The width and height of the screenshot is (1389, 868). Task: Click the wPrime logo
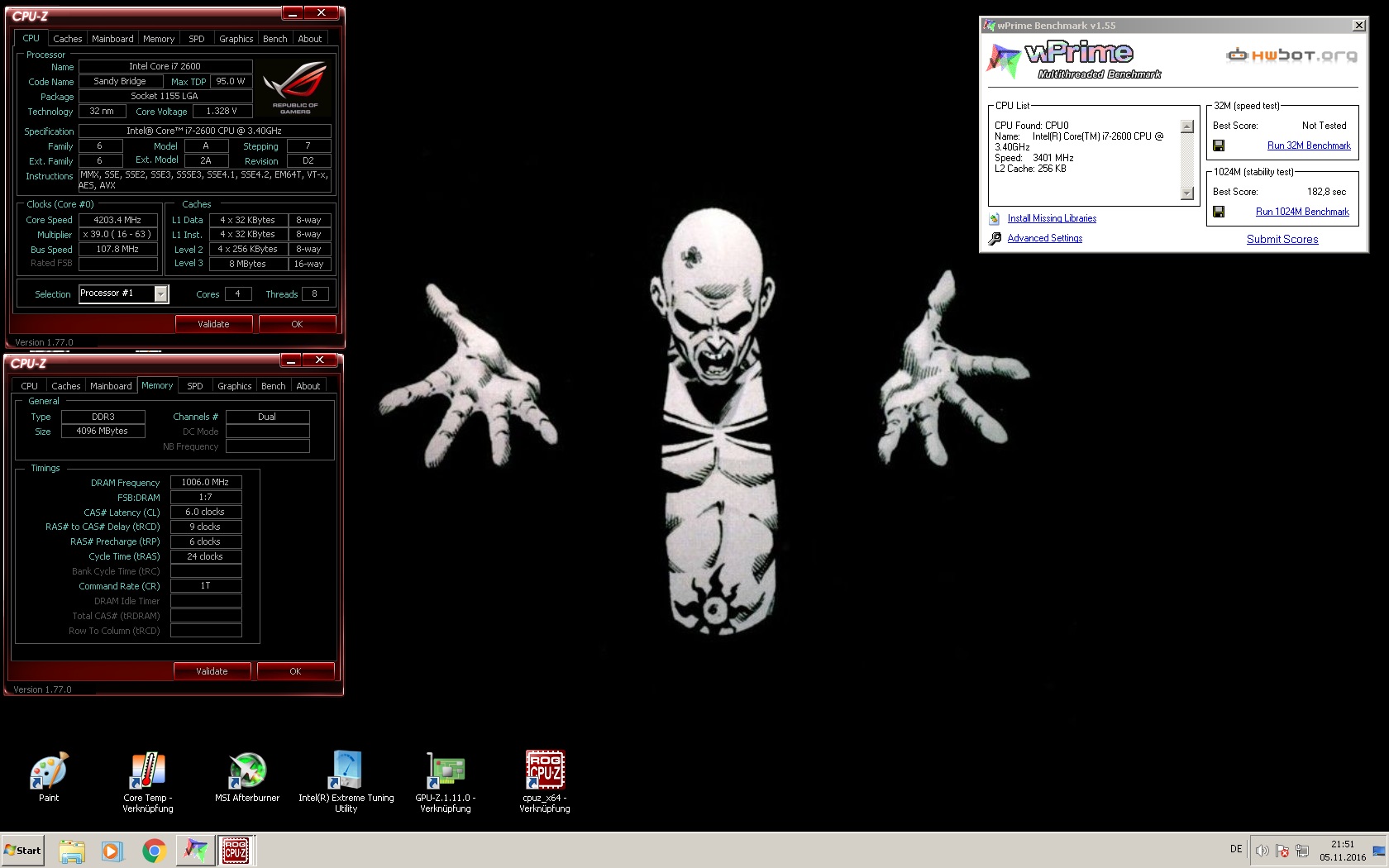point(1074,60)
